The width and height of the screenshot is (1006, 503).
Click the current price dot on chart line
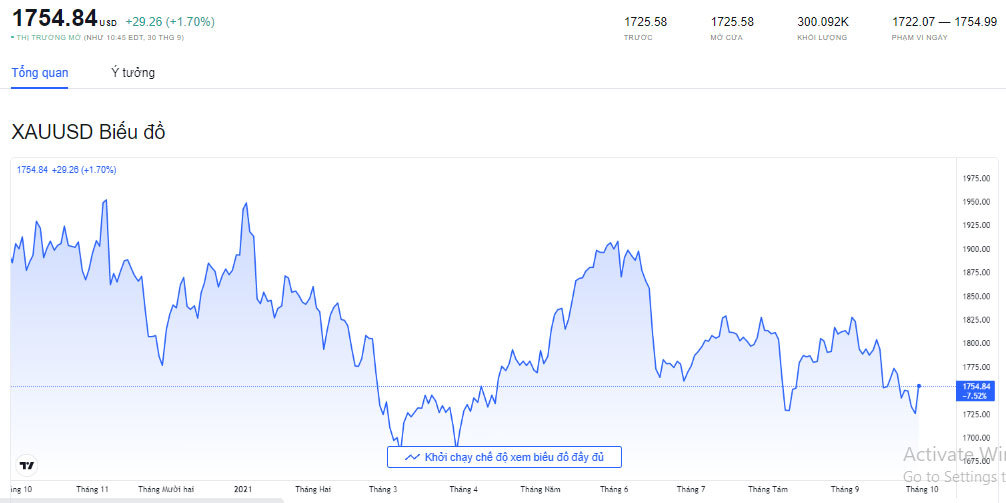tap(918, 386)
